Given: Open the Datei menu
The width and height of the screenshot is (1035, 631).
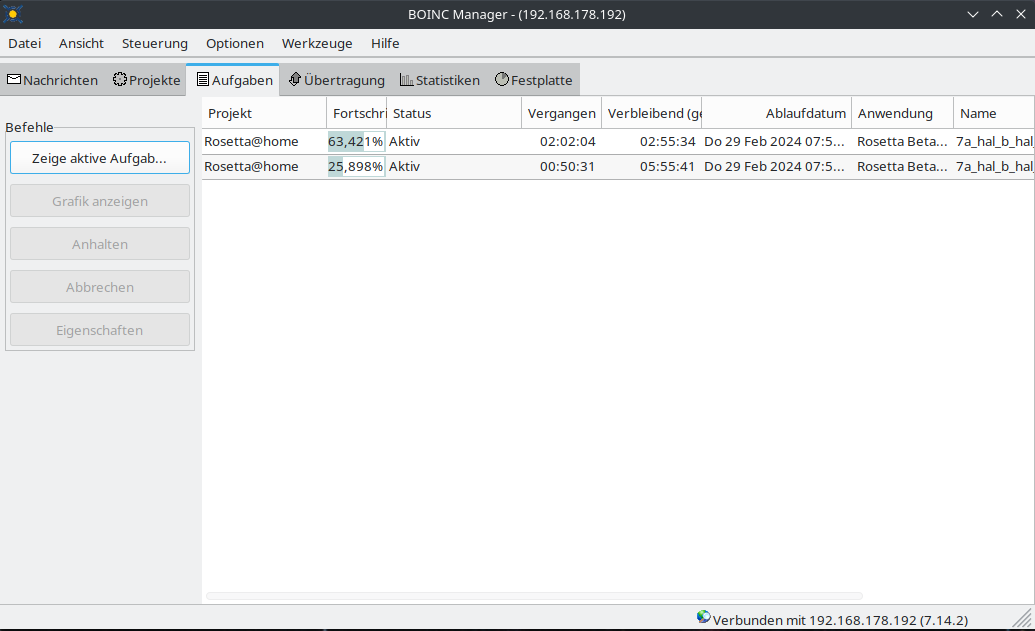Looking at the screenshot, I should 25,43.
